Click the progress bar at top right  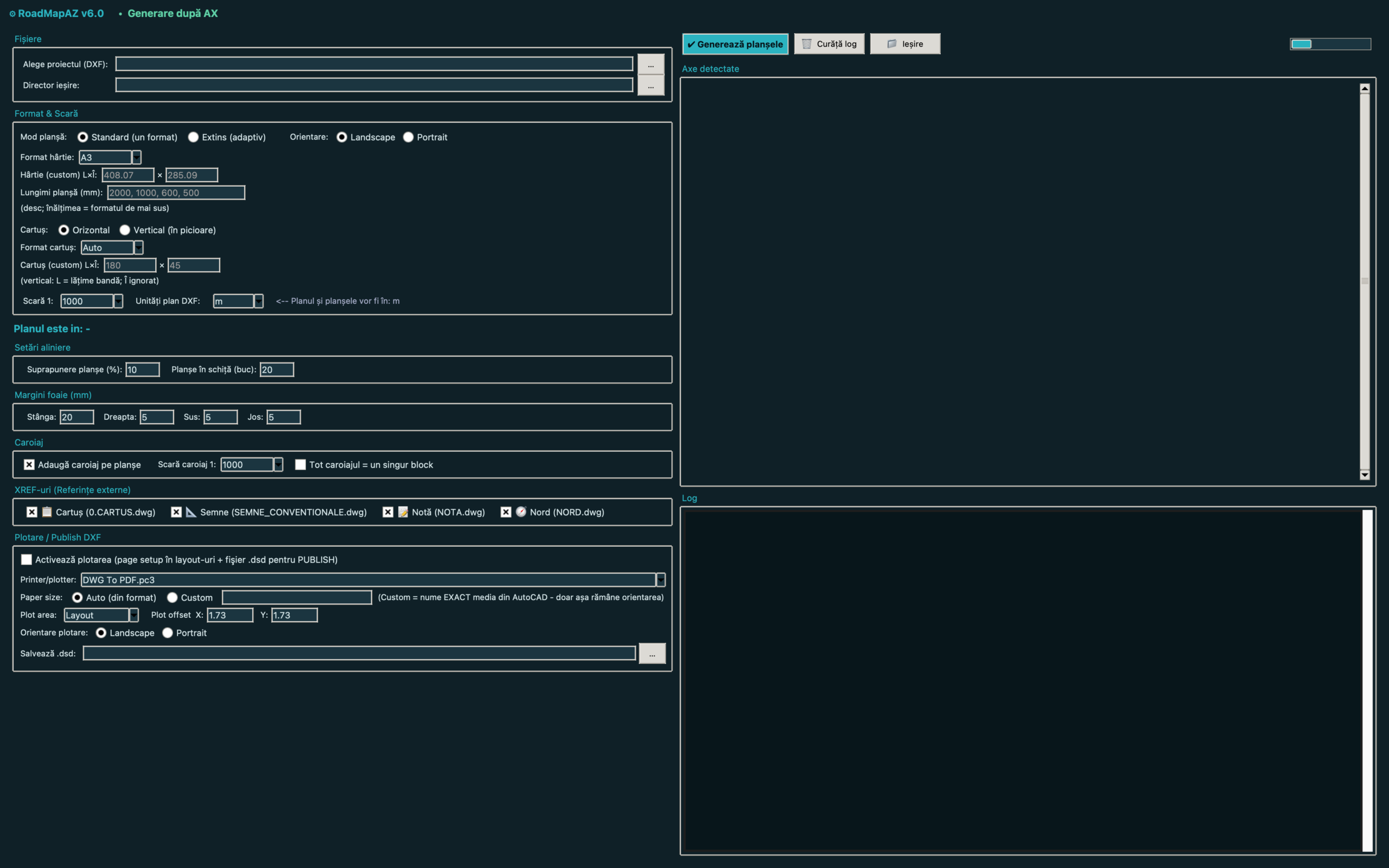(1330, 44)
